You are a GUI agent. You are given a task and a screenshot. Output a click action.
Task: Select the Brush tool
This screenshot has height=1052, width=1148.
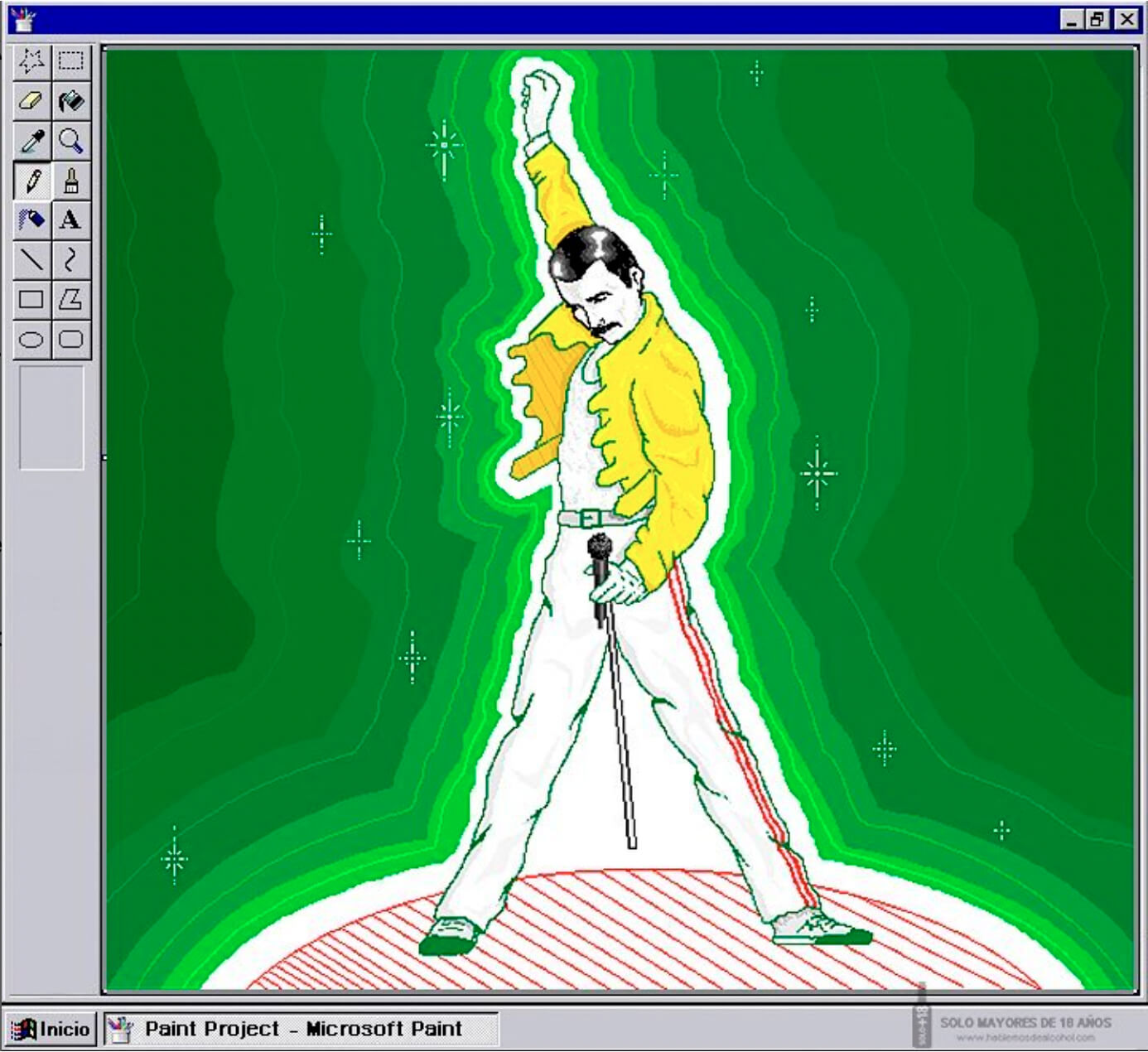[x=71, y=181]
